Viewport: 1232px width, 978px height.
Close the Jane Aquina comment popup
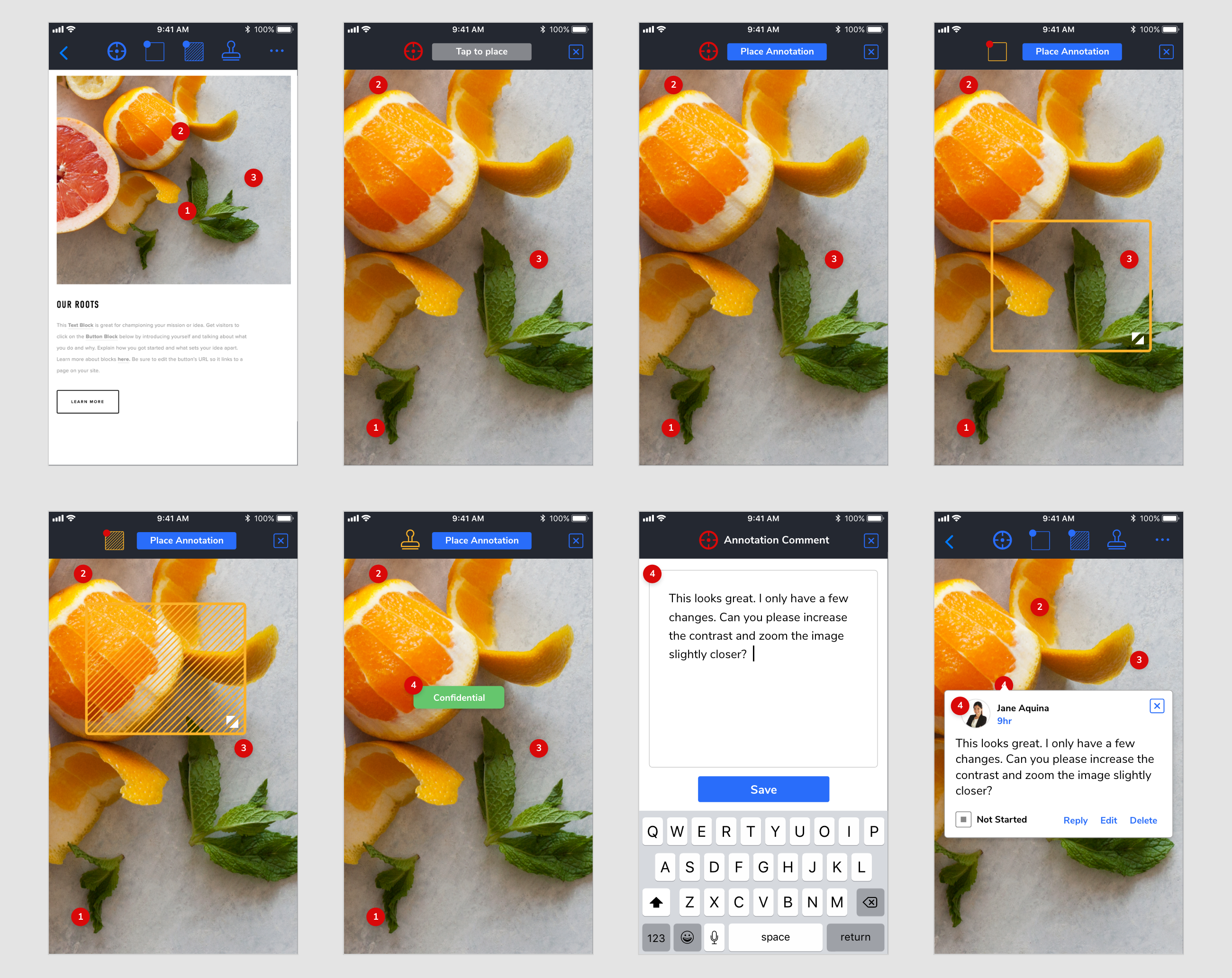pos(1157,706)
